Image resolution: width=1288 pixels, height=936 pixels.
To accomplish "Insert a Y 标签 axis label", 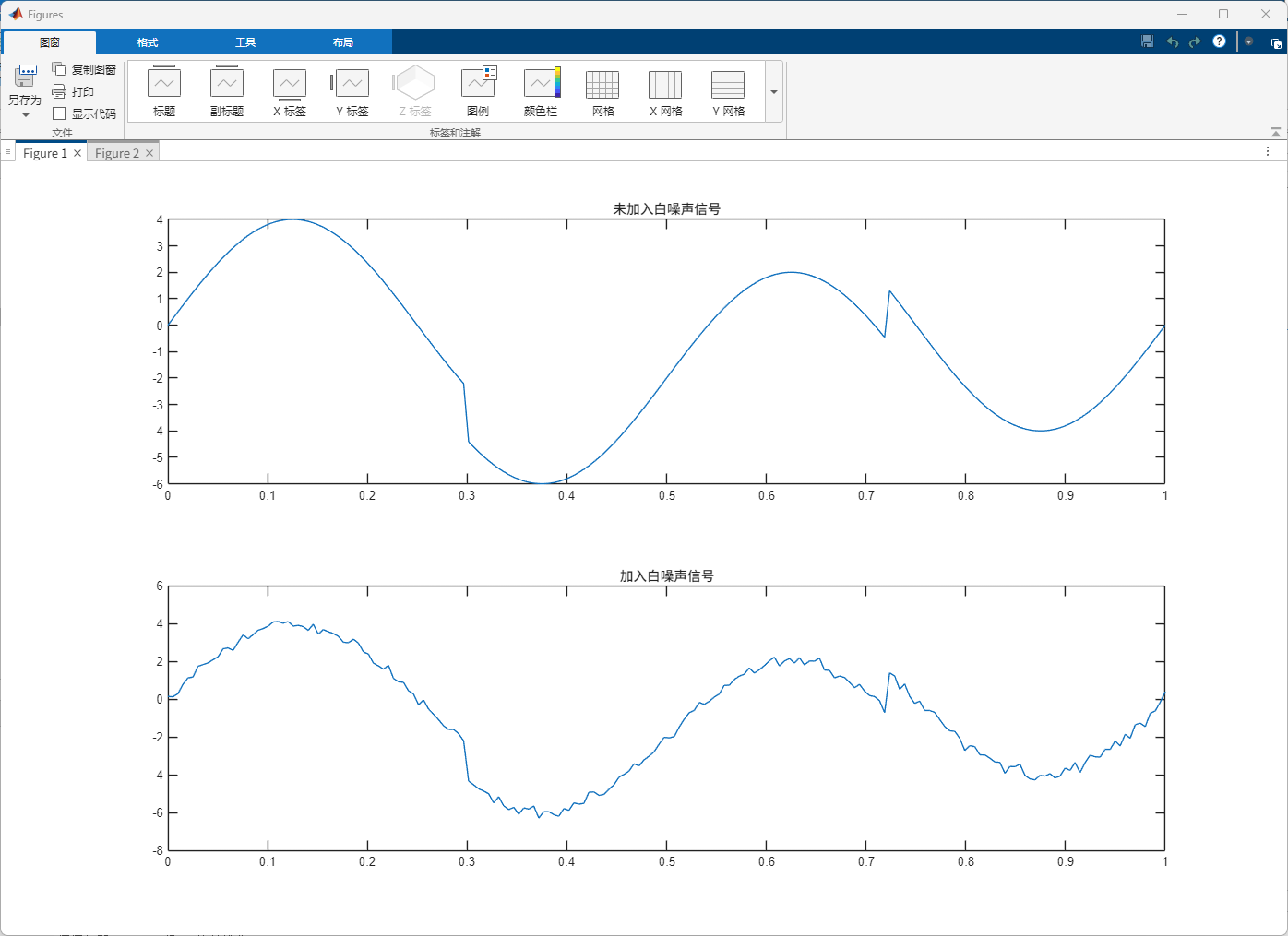I will pyautogui.click(x=352, y=91).
